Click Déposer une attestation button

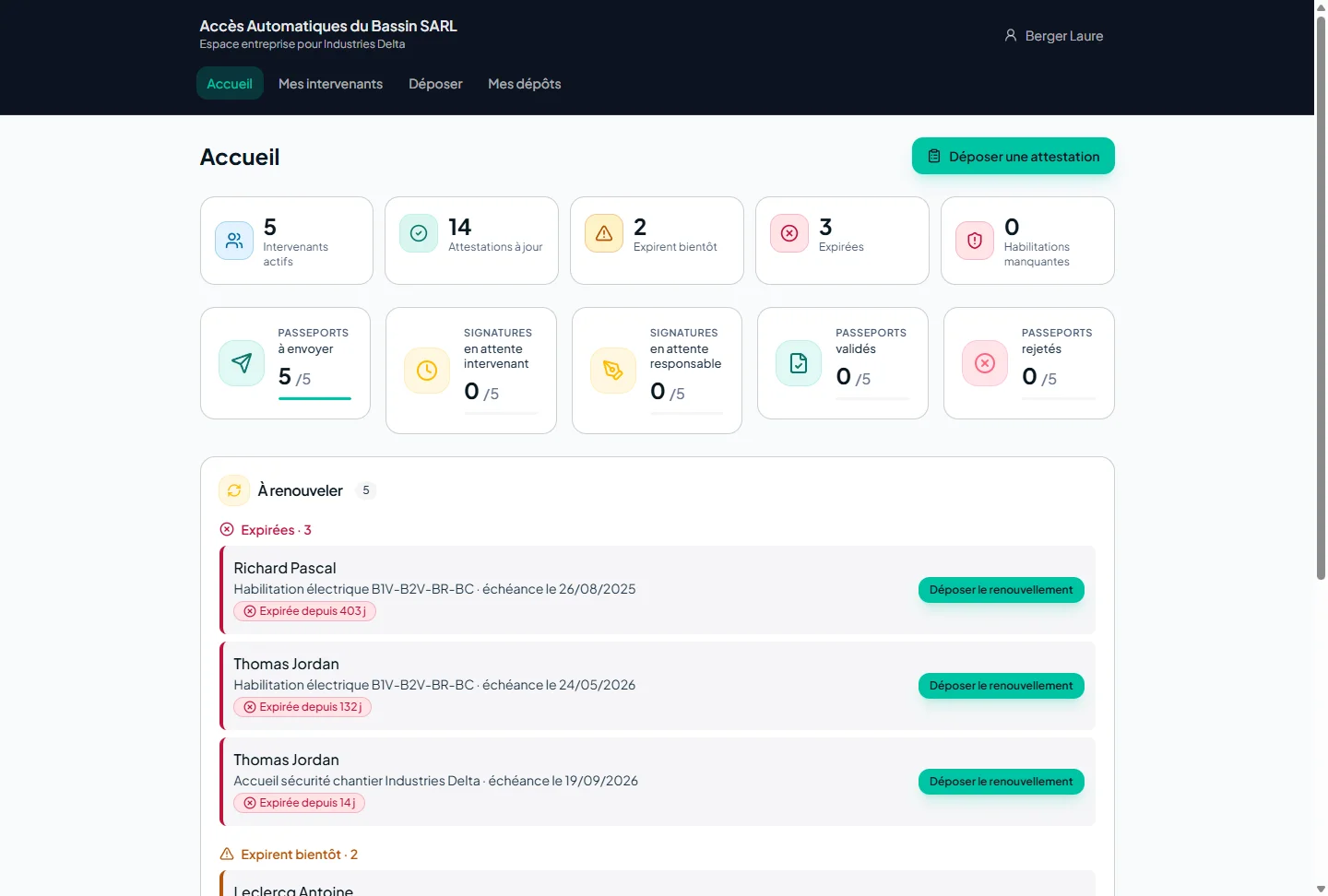1014,157
